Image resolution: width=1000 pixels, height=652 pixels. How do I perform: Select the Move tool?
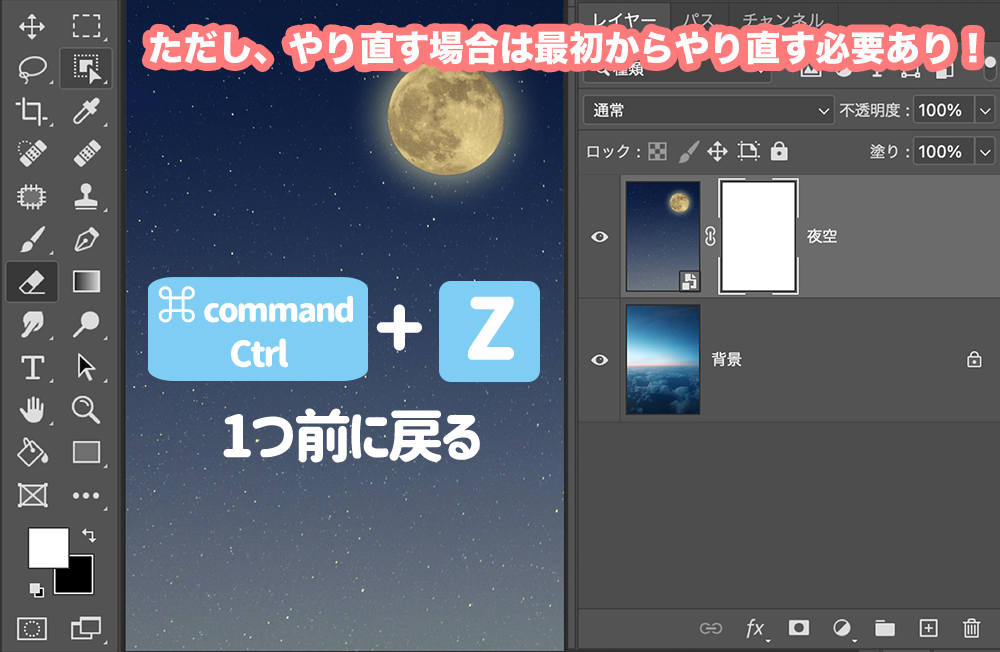(32, 26)
